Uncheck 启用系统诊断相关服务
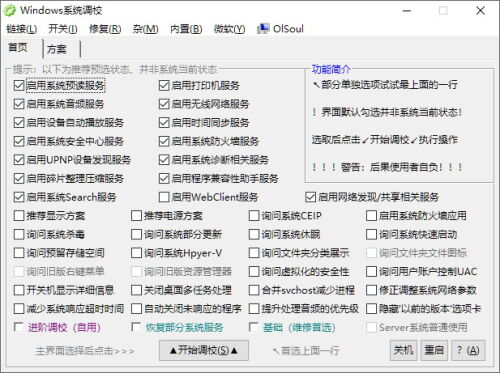 pos(164,160)
